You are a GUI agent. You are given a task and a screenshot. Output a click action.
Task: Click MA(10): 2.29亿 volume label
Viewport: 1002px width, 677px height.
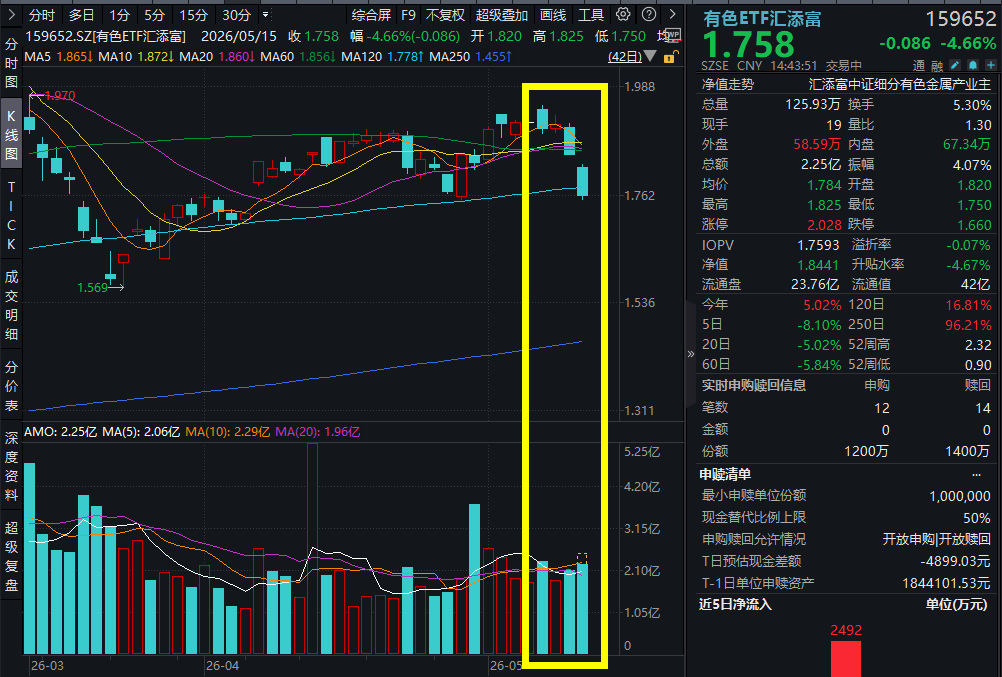pos(227,432)
